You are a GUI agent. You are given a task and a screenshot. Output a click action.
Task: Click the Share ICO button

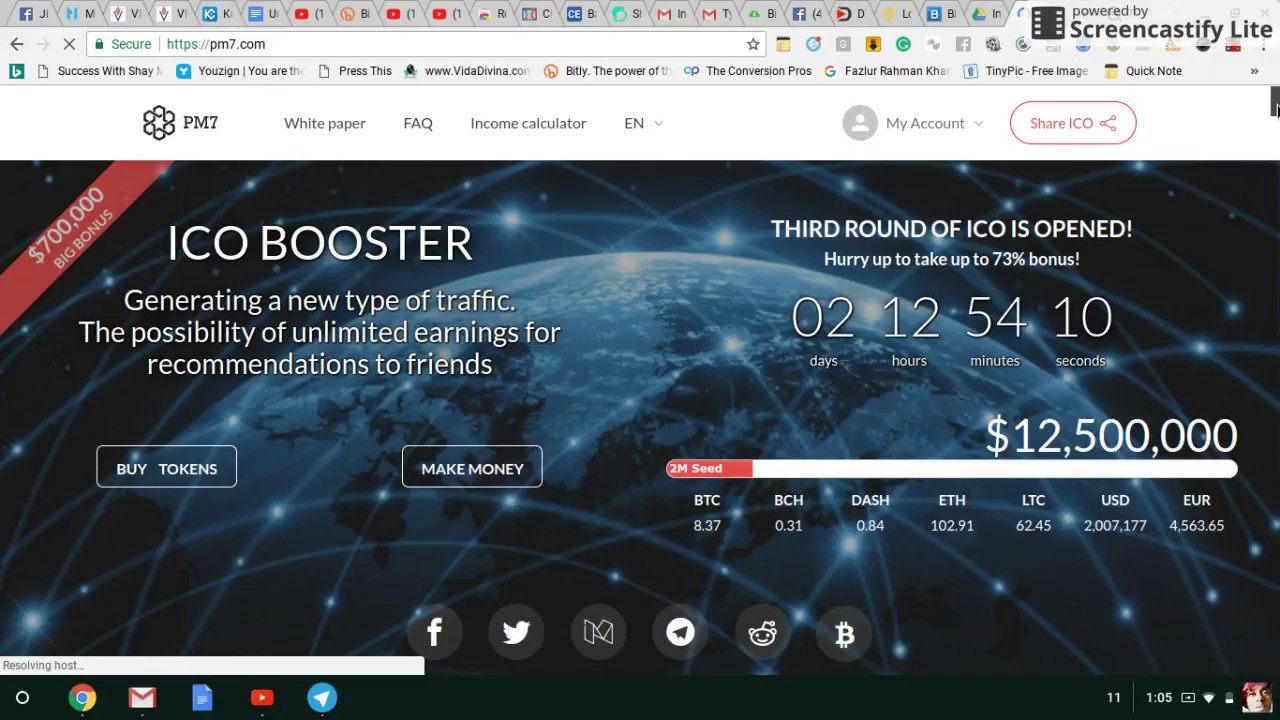[1073, 123]
